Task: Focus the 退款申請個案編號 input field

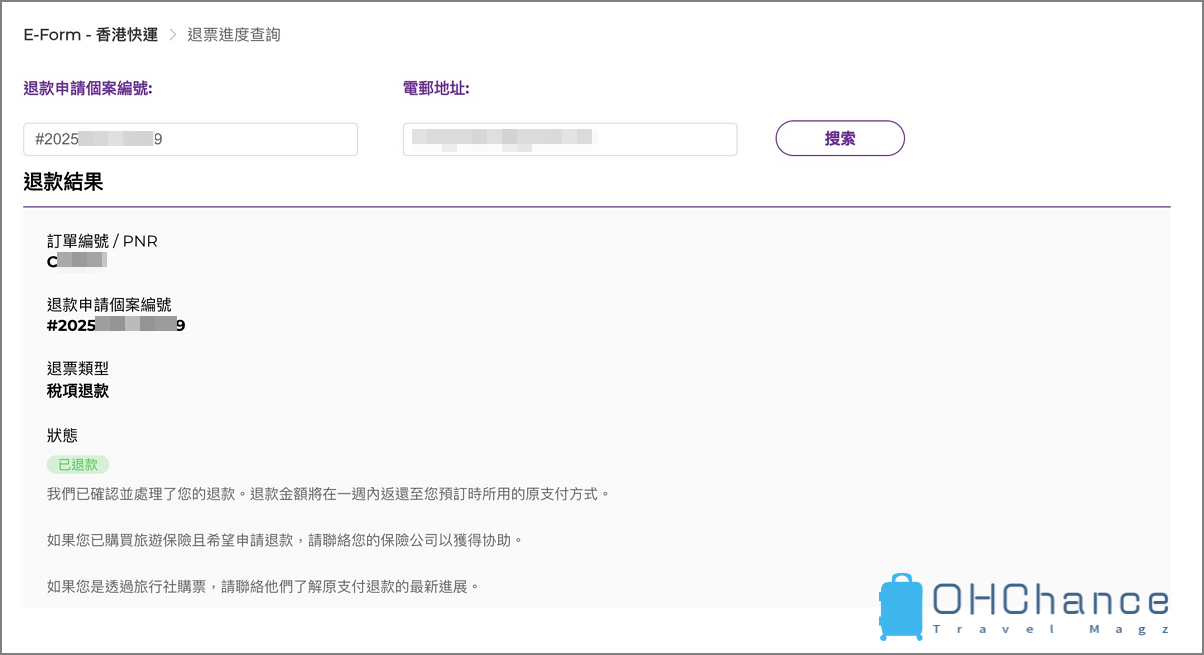Action: click(x=190, y=140)
